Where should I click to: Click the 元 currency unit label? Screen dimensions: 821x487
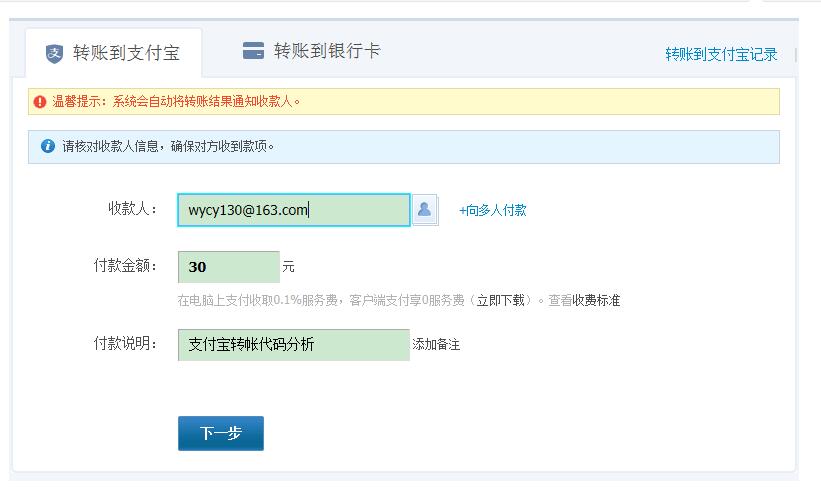[289, 267]
